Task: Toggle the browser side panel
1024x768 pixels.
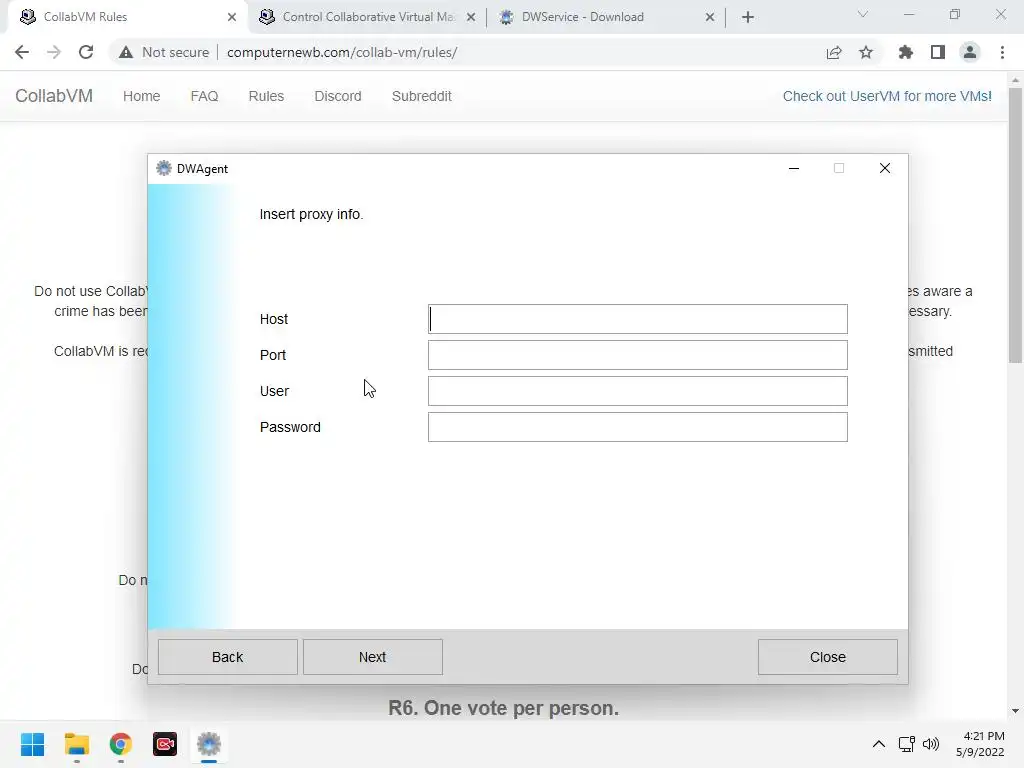Action: click(938, 52)
